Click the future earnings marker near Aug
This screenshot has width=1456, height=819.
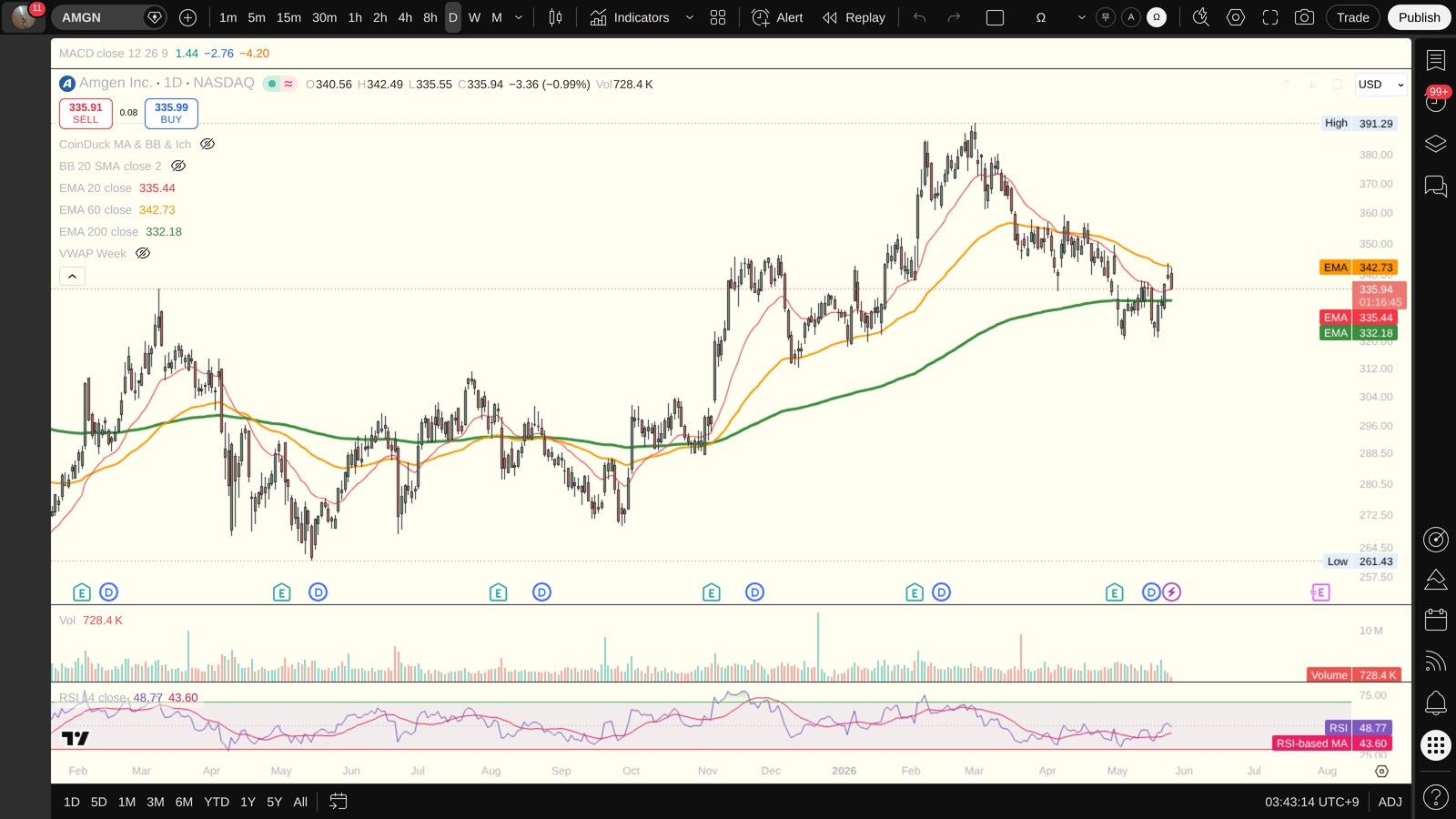tap(1319, 592)
